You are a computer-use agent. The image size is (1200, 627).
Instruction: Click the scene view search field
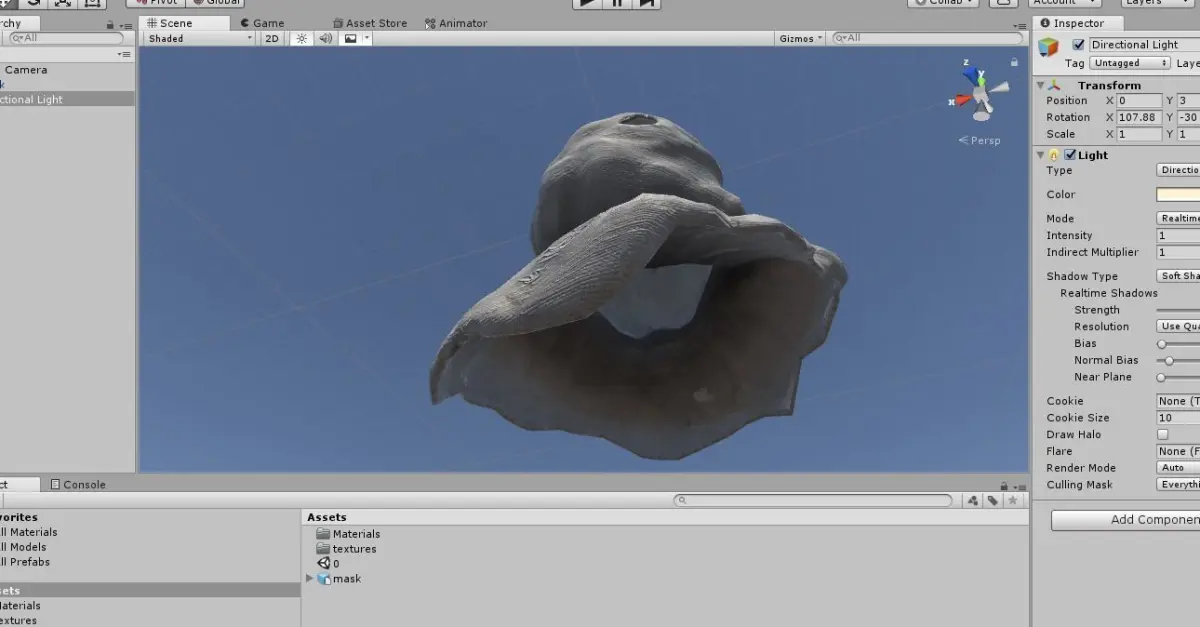[x=926, y=38]
